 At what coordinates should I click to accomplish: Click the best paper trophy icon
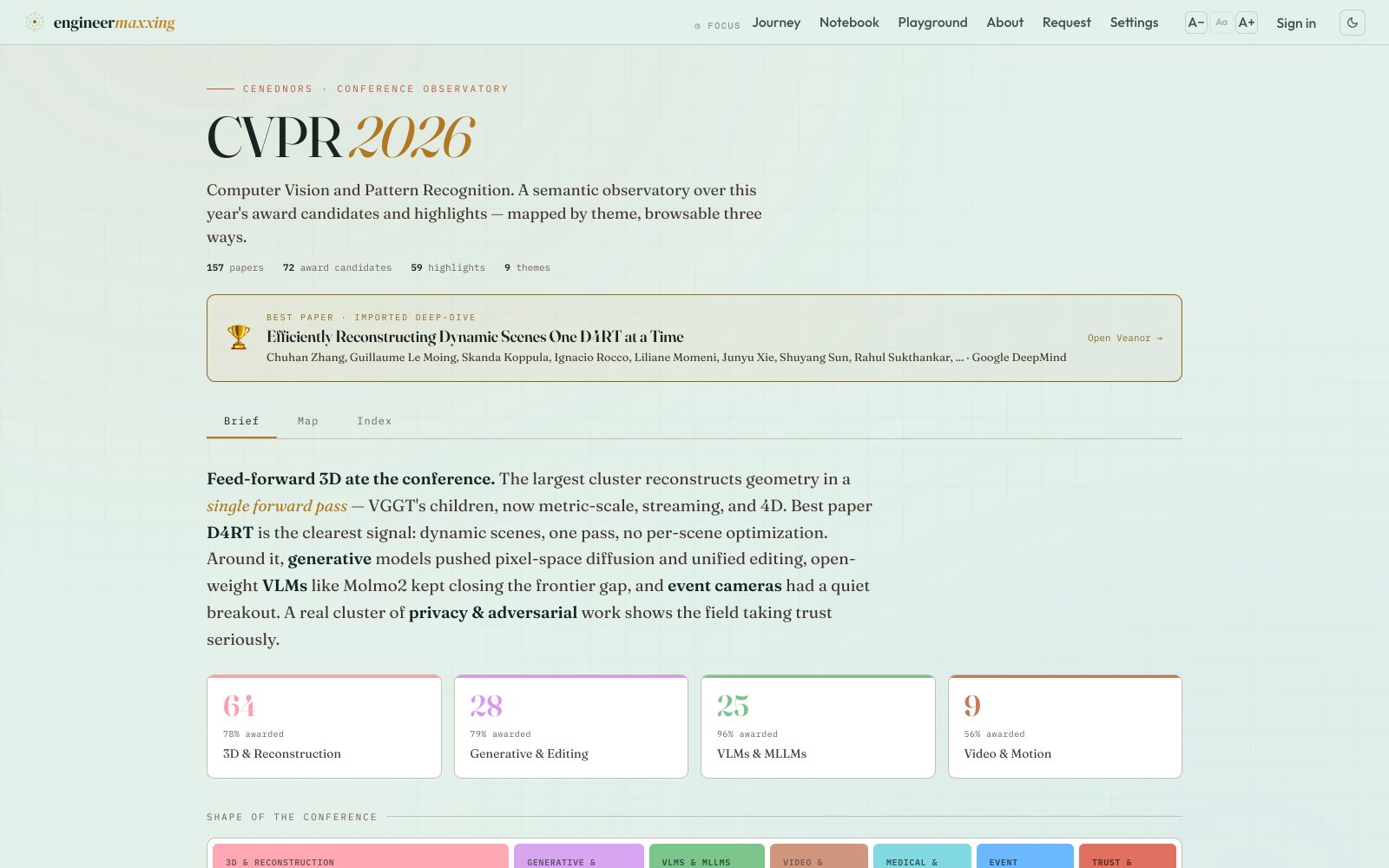(x=239, y=337)
